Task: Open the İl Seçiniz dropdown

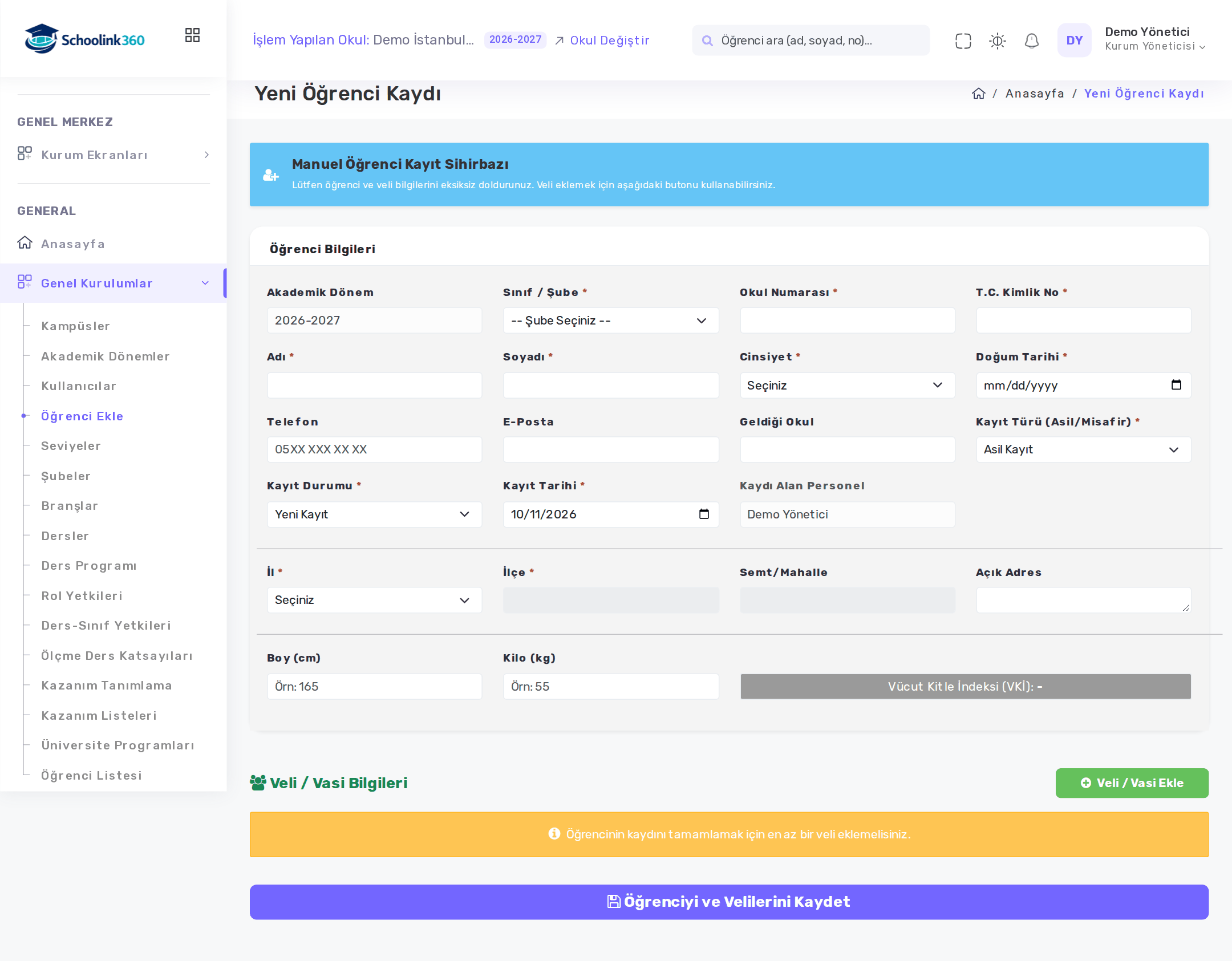Action: tap(374, 600)
